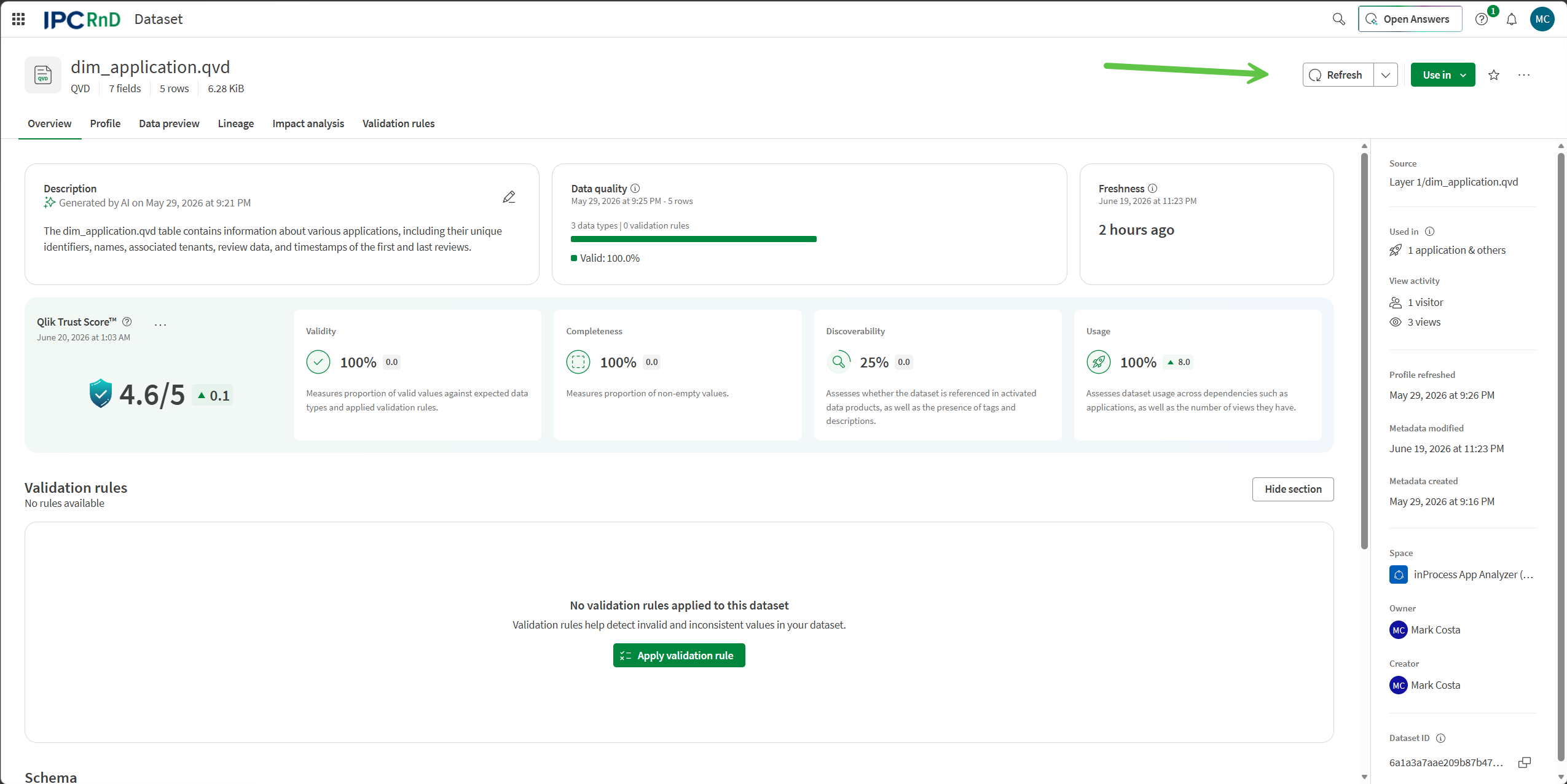
Task: Click the Refresh button
Action: coord(1338,75)
